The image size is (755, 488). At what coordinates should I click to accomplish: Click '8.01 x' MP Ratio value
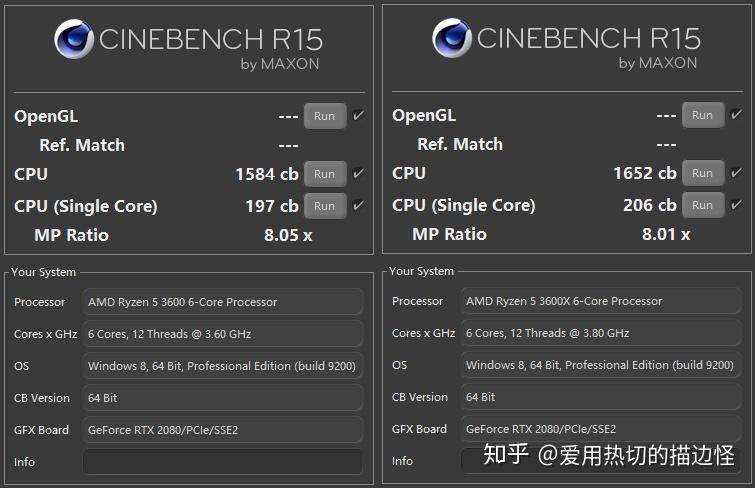pyautogui.click(x=666, y=234)
